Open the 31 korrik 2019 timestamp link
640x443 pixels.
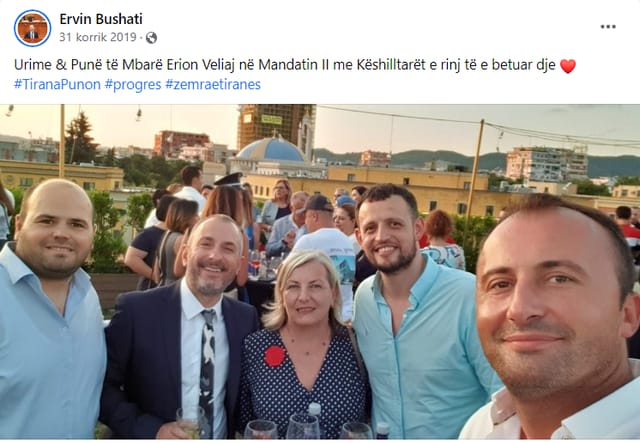98,37
